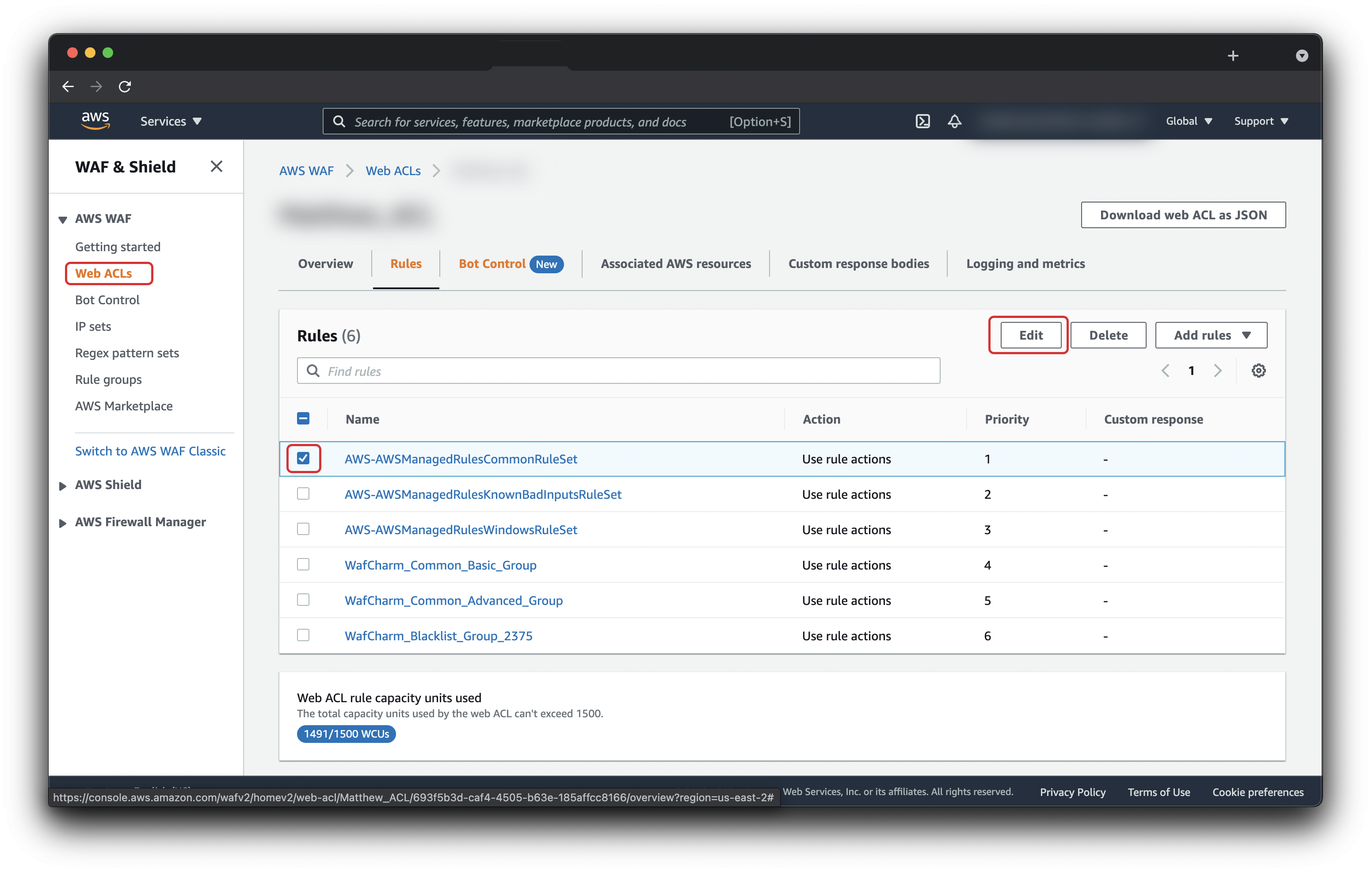The height and width of the screenshot is (872, 1372).
Task: Open IP sets in sidebar
Action: (x=93, y=326)
